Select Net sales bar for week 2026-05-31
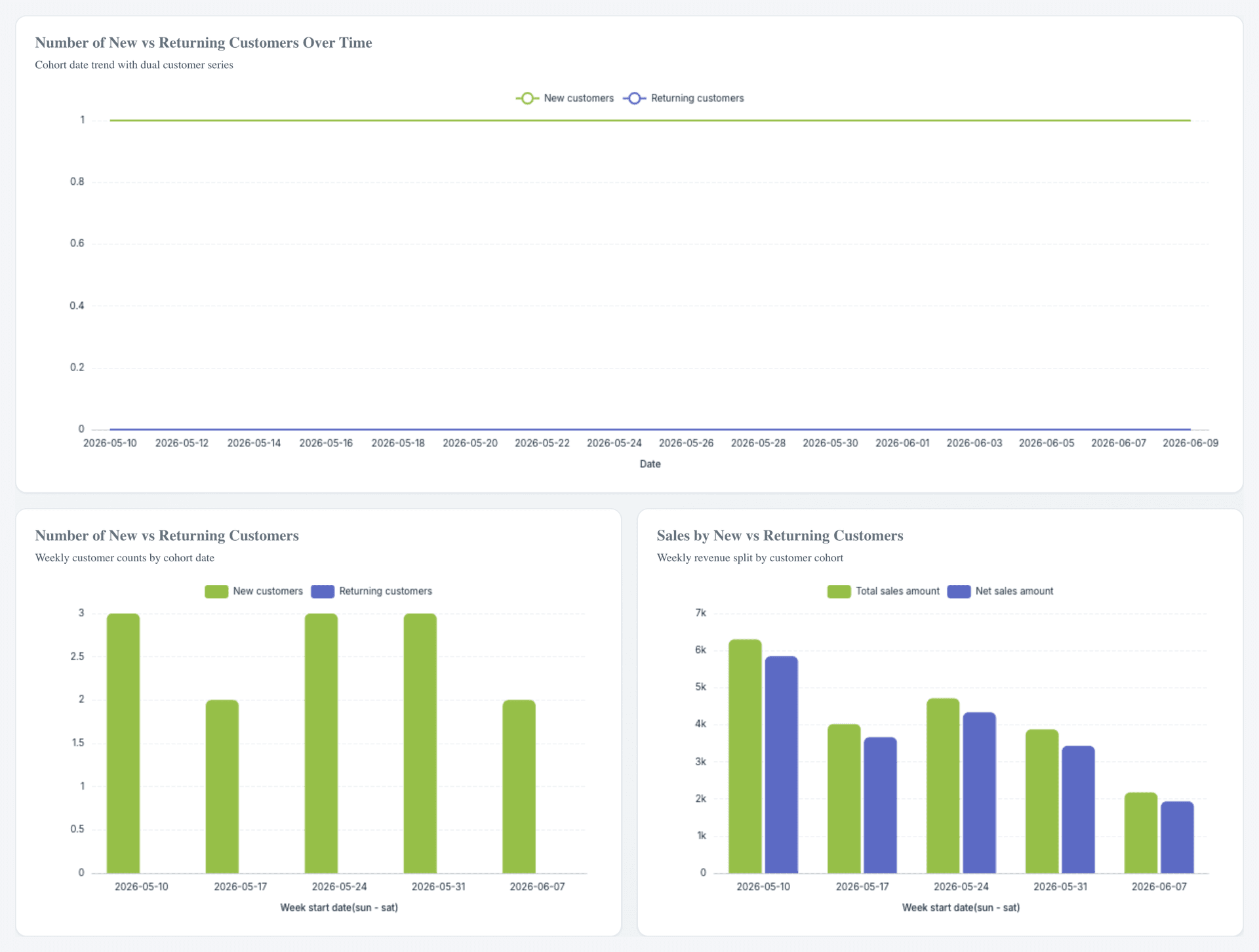The image size is (1259, 952). (x=1078, y=810)
